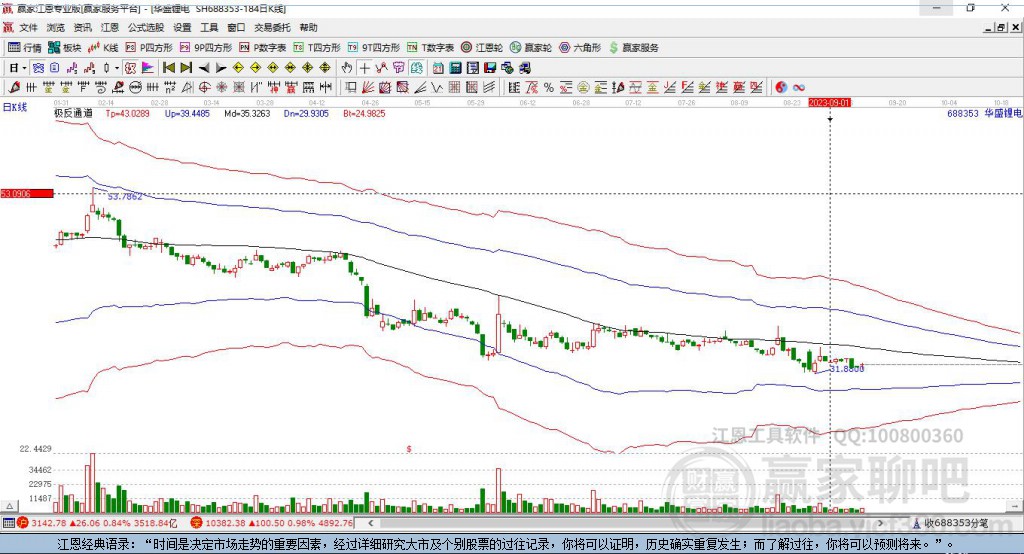Select the Gann fan lines tool
Image resolution: width=1024 pixels, height=554 pixels.
click(368, 87)
